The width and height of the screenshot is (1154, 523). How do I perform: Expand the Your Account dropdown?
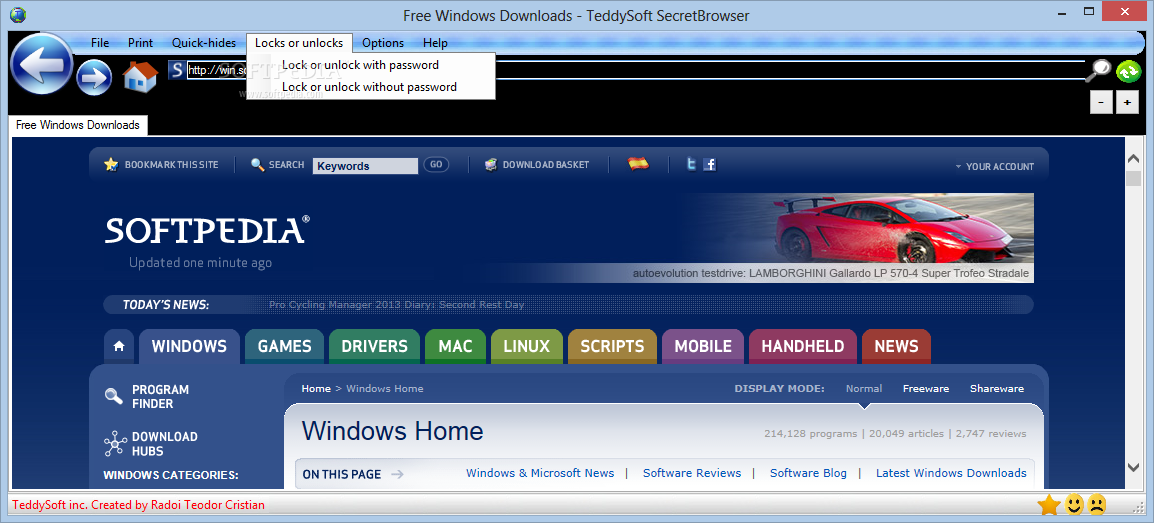(994, 167)
